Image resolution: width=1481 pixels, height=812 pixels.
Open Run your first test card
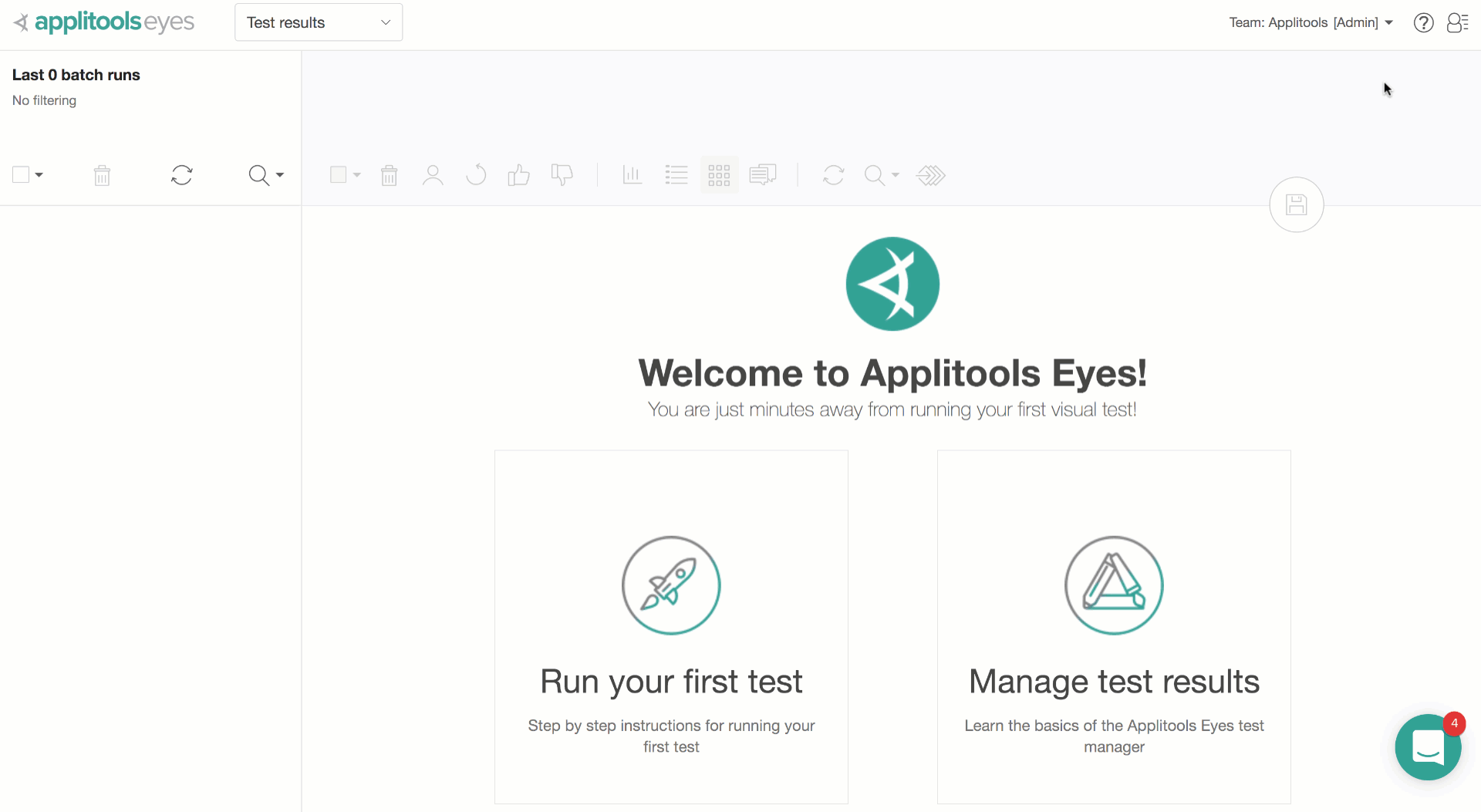point(671,627)
